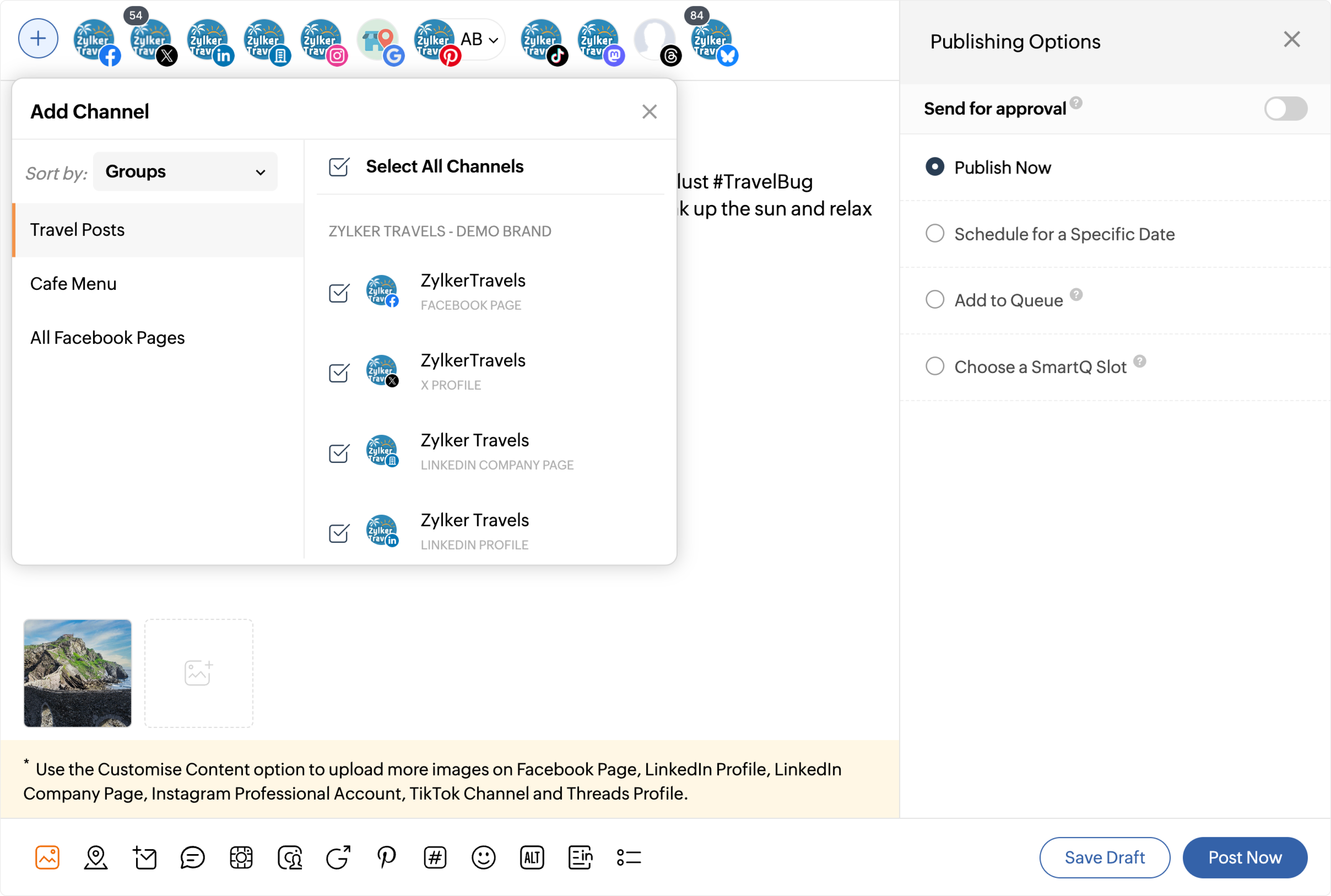Open the Sort by Groups dropdown
Image resolution: width=1331 pixels, height=896 pixels.
pyautogui.click(x=185, y=171)
